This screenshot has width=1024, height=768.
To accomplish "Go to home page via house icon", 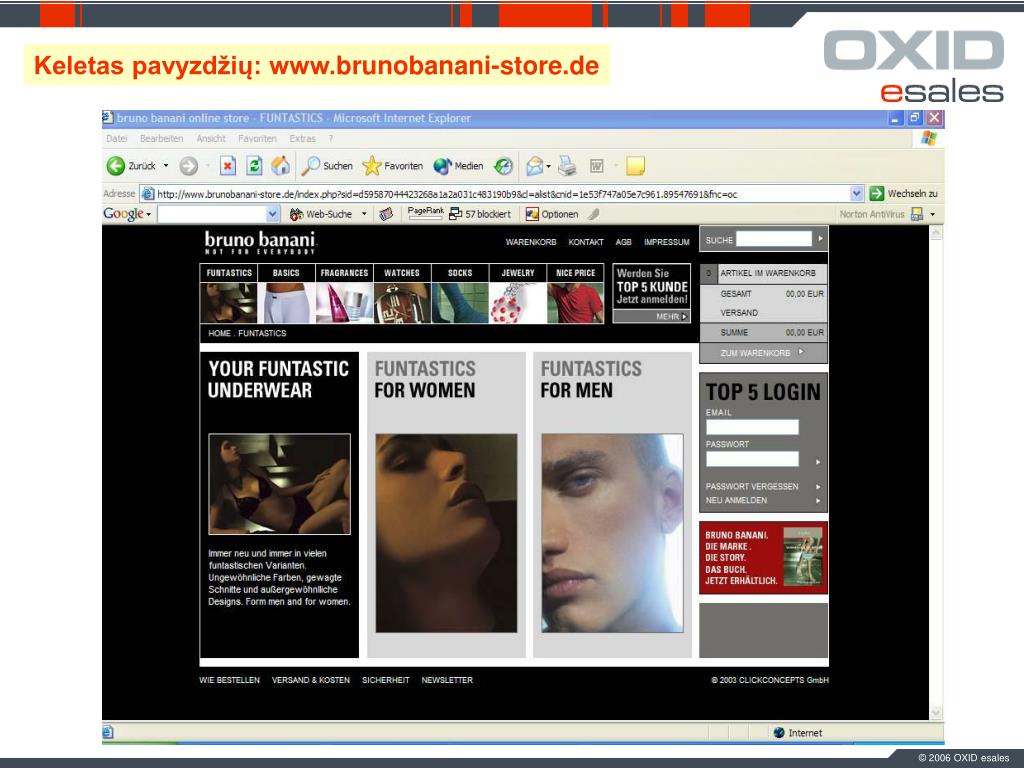I will point(281,166).
